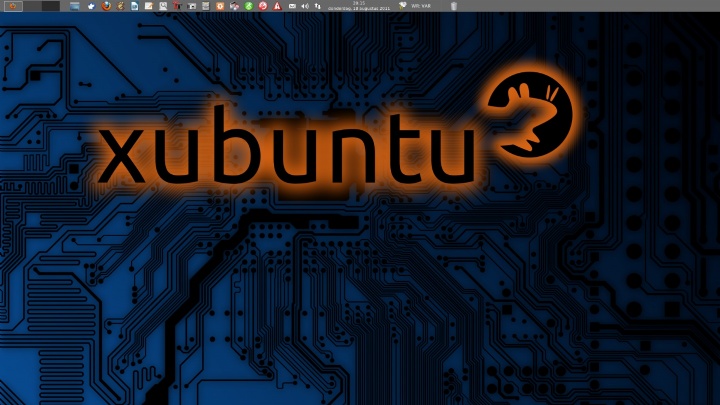Click the red figure launcher icon

pos(177,6)
